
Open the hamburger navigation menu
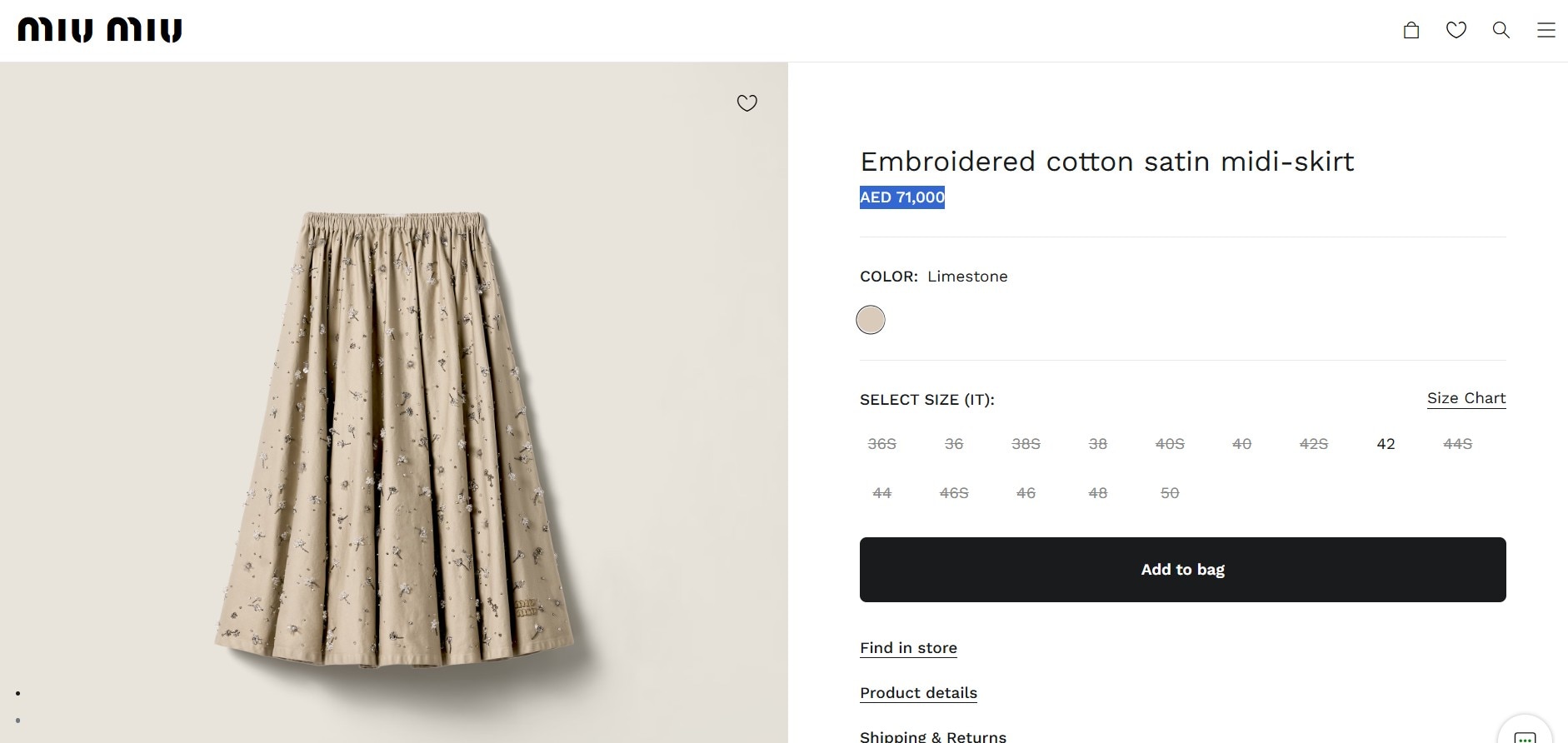tap(1546, 30)
